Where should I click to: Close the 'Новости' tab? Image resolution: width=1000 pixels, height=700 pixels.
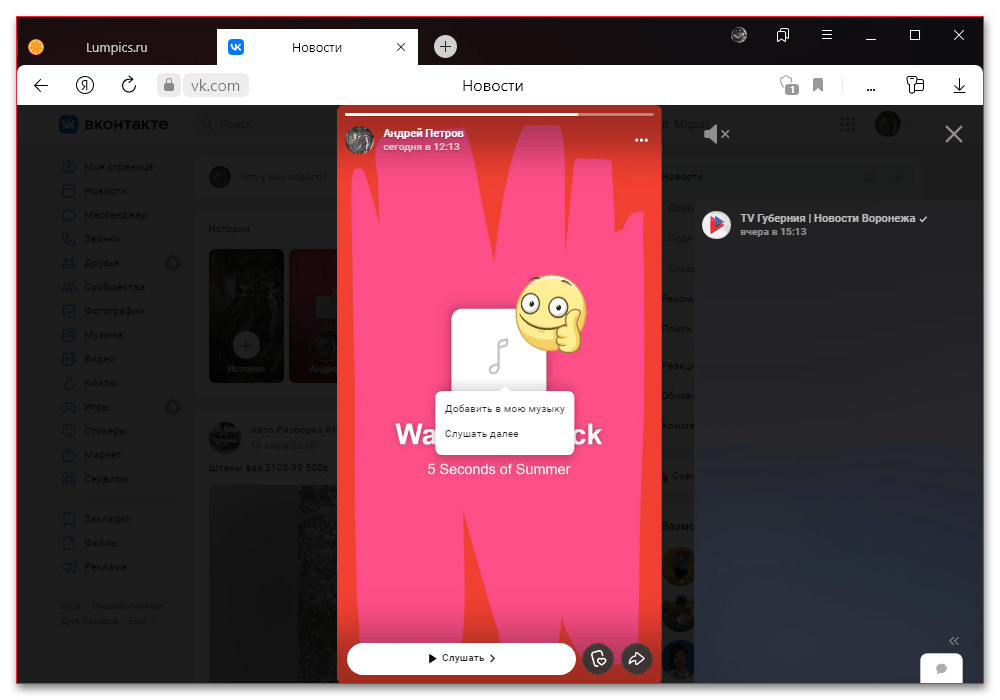(401, 47)
